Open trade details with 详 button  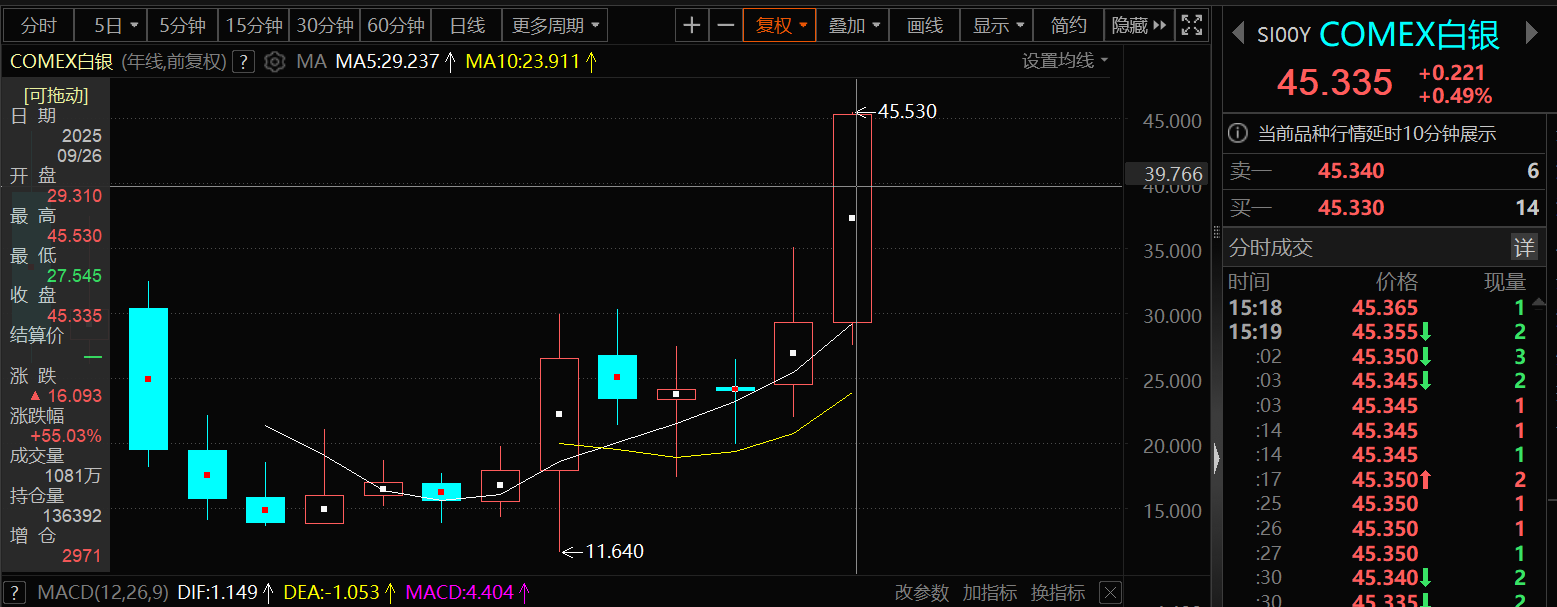(x=1522, y=247)
